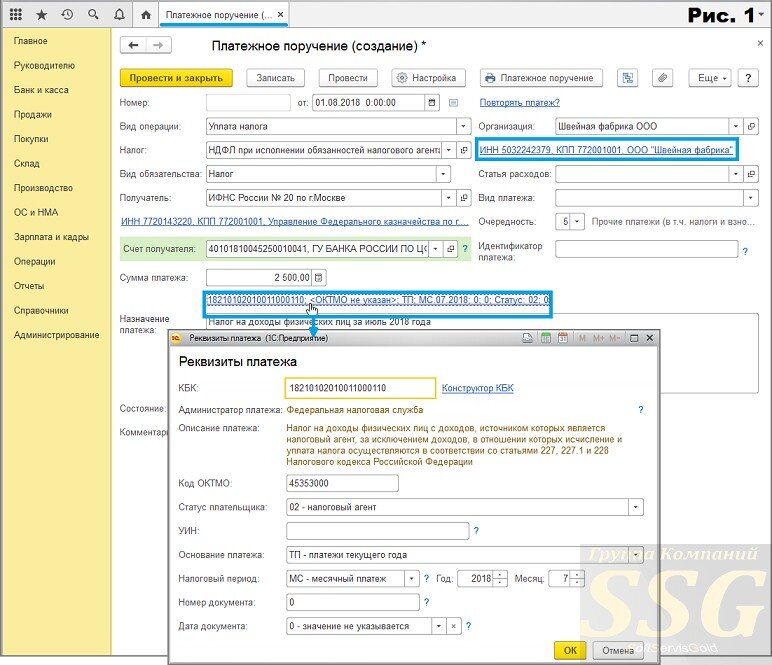Viewport: 772px width, 665px height.
Task: Show help for Идентификатор платежа
Action: (745, 252)
